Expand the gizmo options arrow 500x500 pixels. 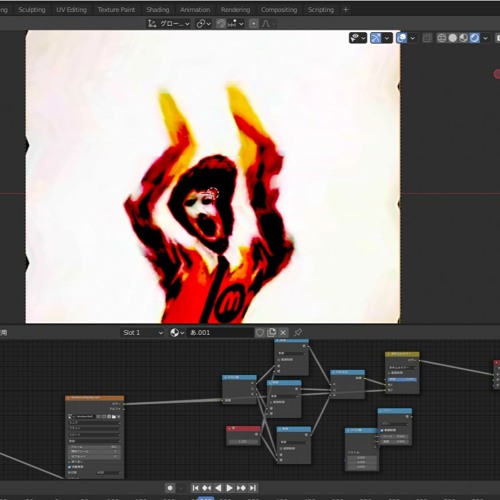pos(387,38)
